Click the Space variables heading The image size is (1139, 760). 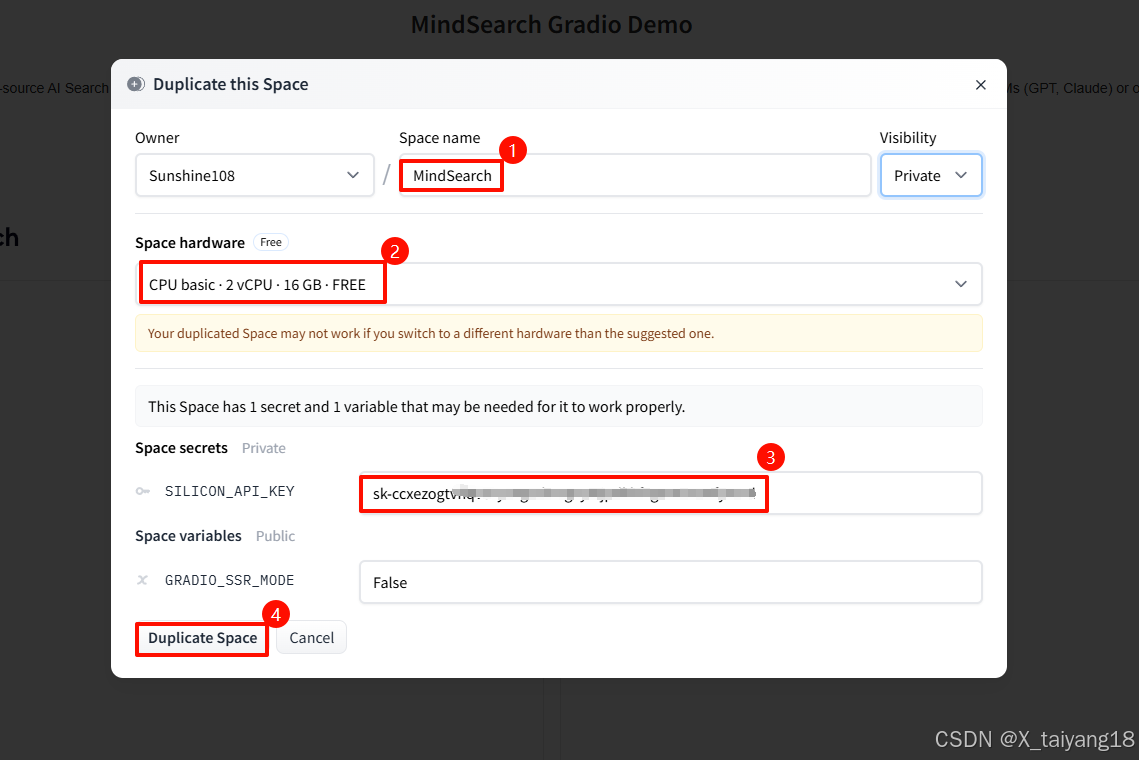[188, 536]
